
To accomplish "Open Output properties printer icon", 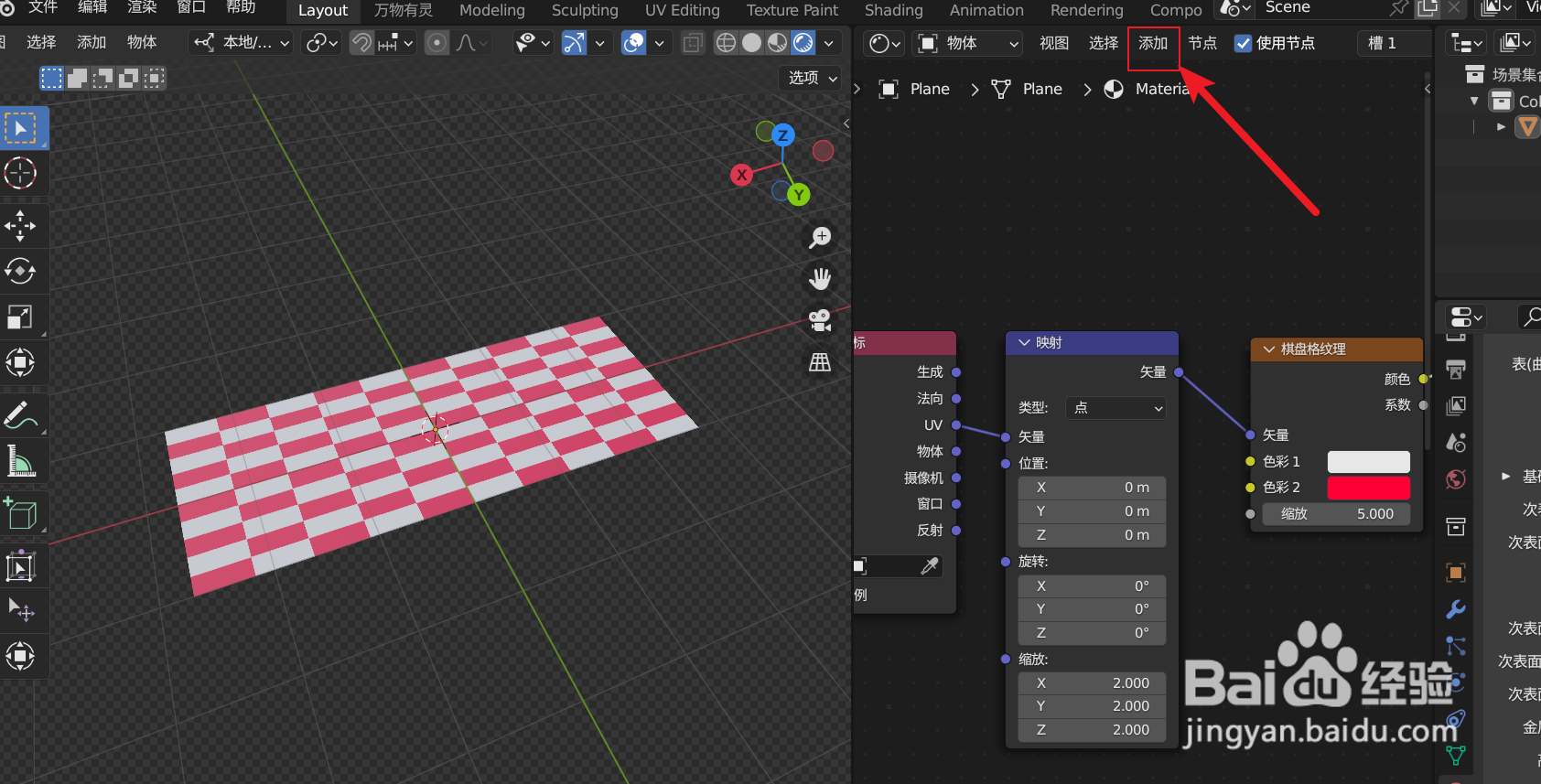I will point(1456,370).
